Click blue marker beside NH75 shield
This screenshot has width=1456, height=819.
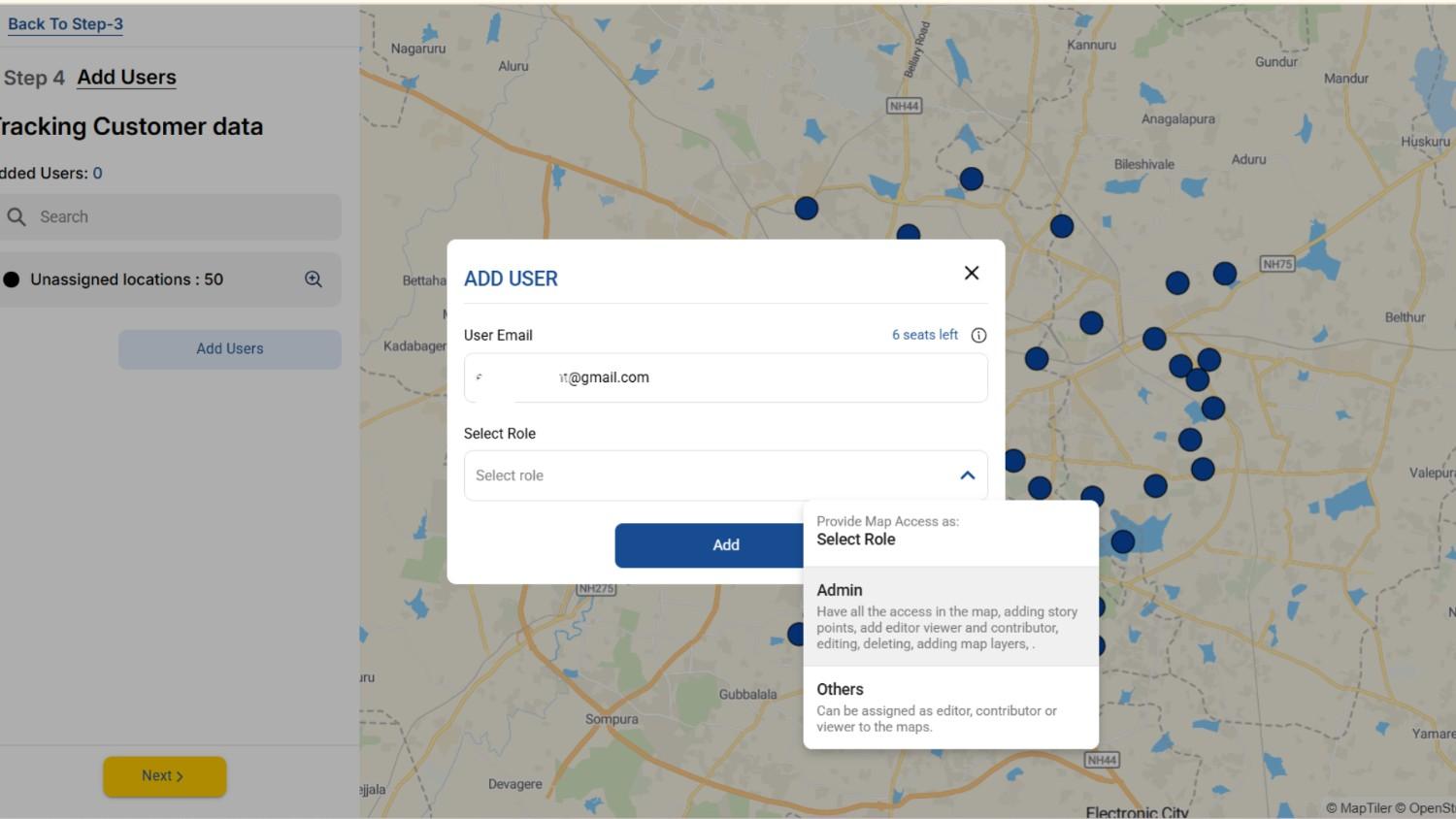(x=1225, y=274)
